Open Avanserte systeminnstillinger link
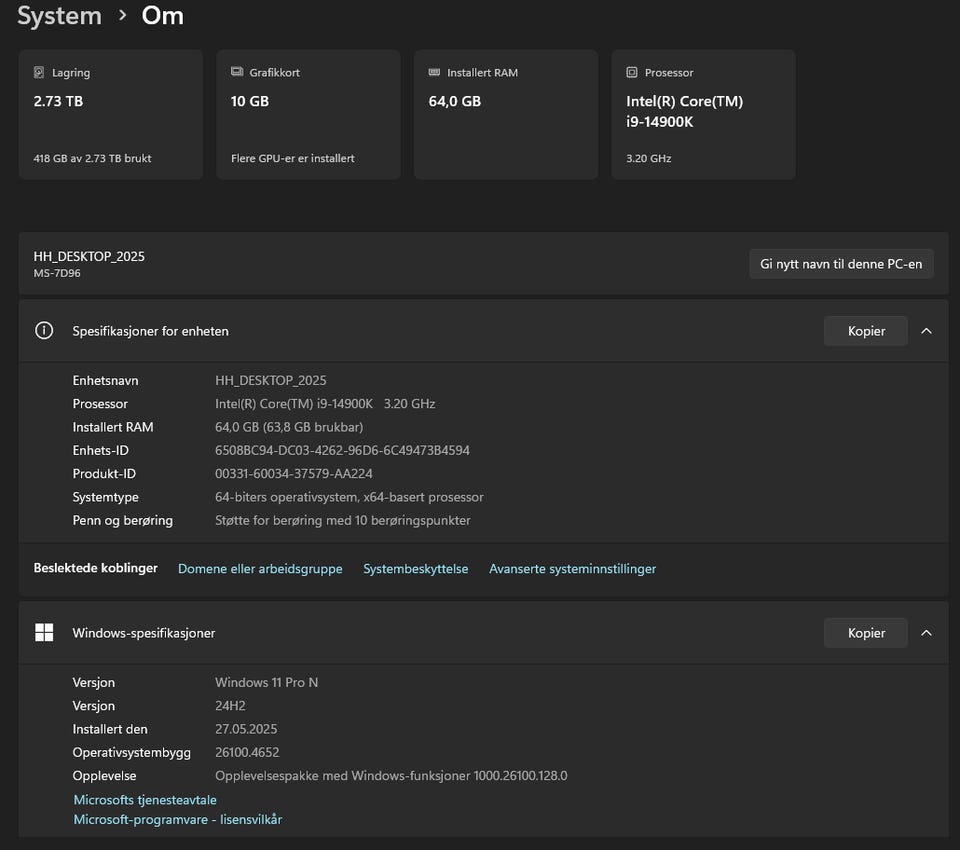960x850 pixels. pyautogui.click(x=572, y=569)
